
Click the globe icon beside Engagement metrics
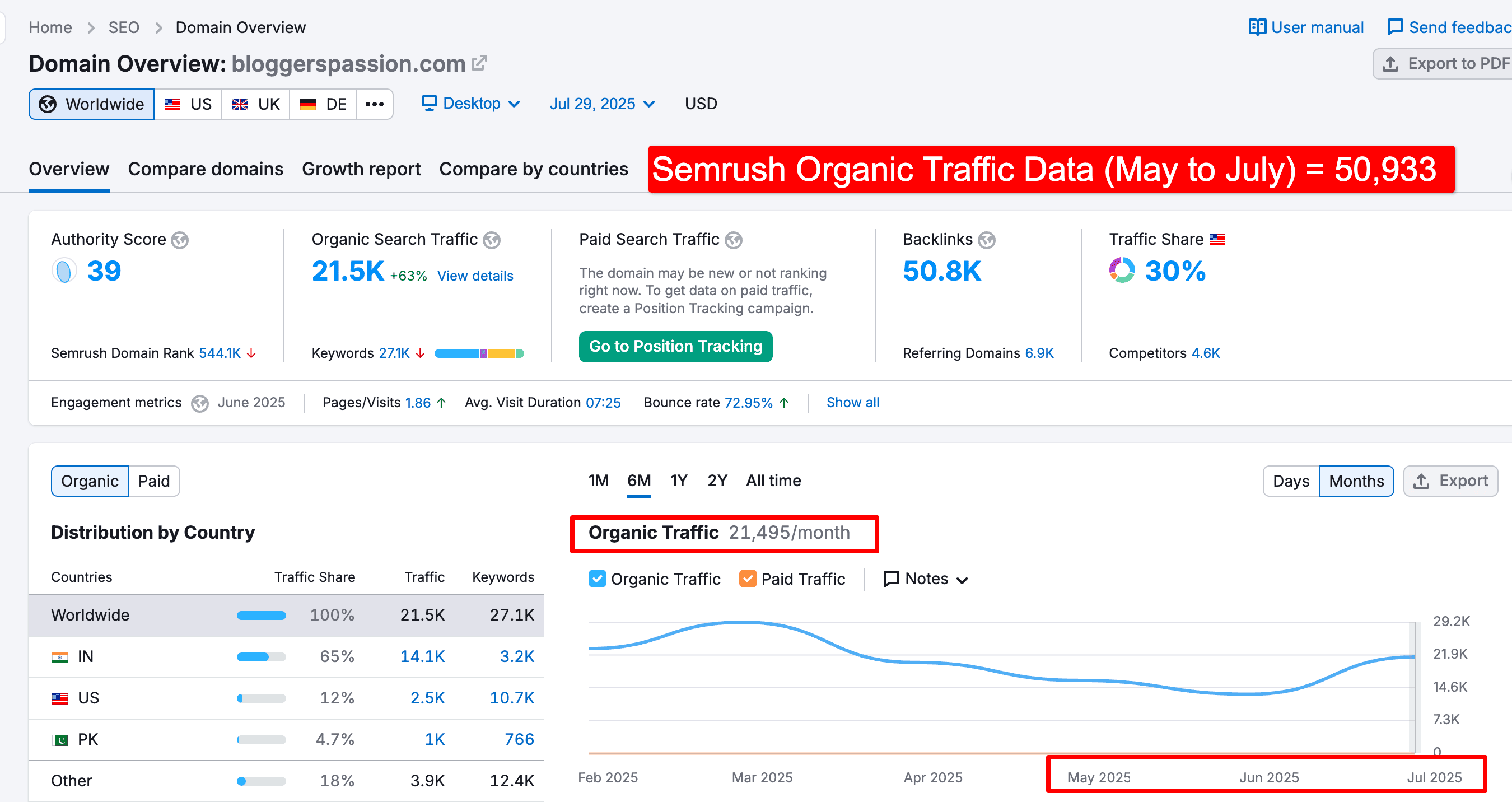tap(199, 403)
